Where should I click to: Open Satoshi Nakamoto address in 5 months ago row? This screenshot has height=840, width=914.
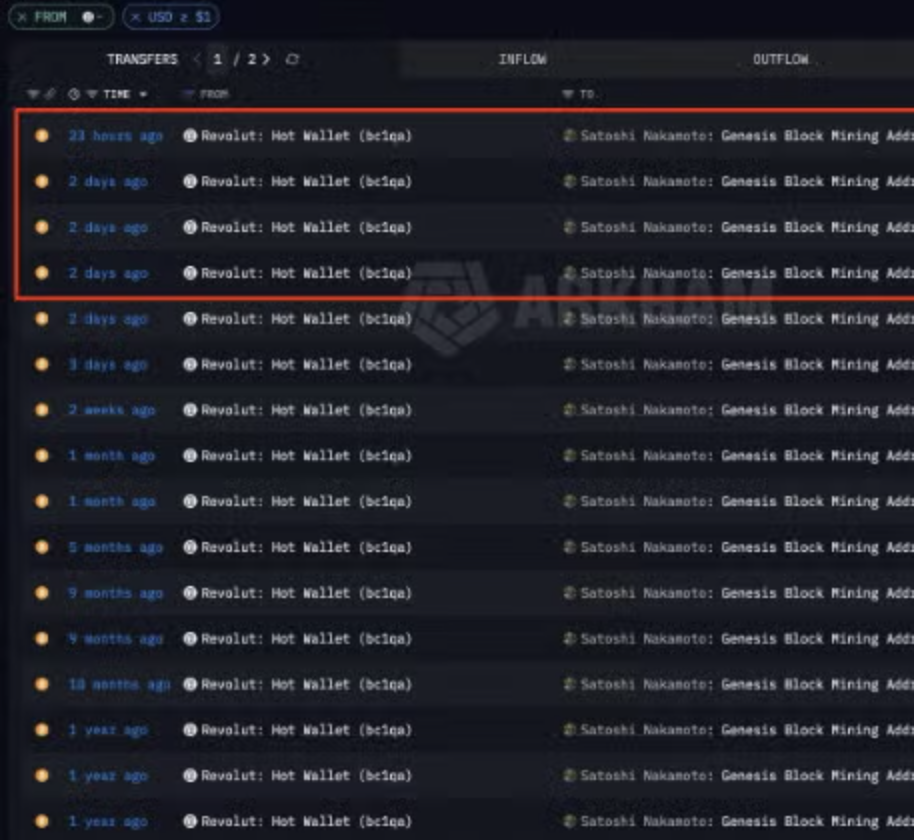(747, 547)
